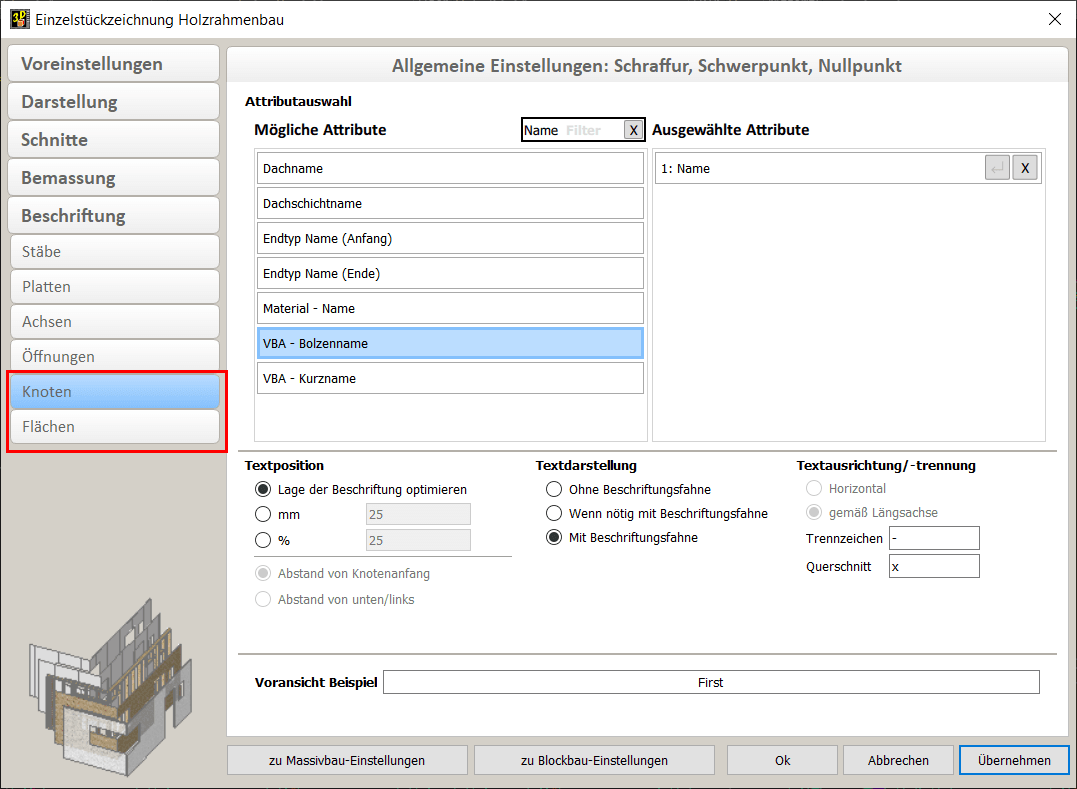Click the mm value field showing 25
The width and height of the screenshot is (1077, 789).
click(418, 514)
